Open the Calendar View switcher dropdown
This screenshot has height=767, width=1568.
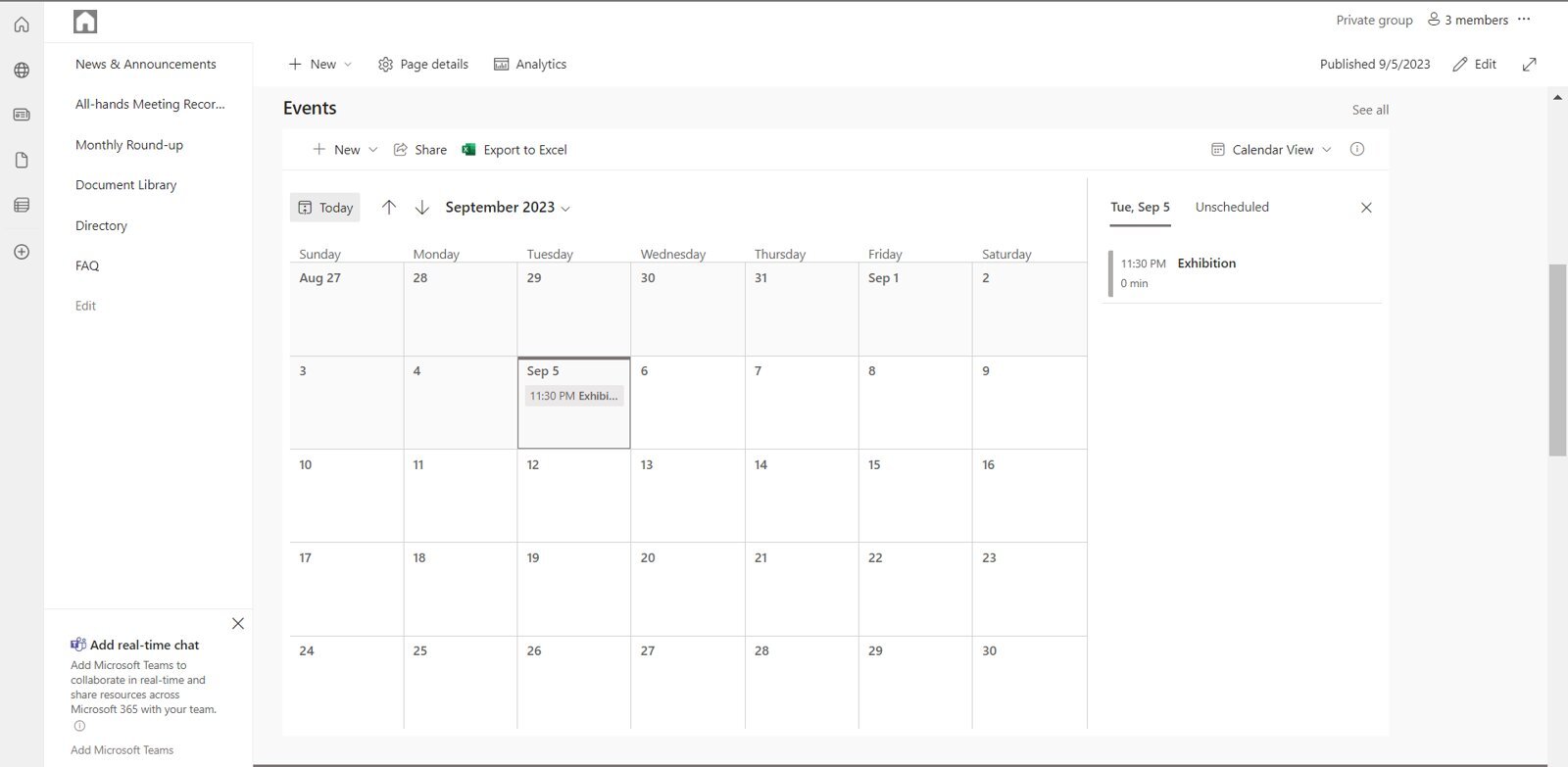click(x=1271, y=150)
